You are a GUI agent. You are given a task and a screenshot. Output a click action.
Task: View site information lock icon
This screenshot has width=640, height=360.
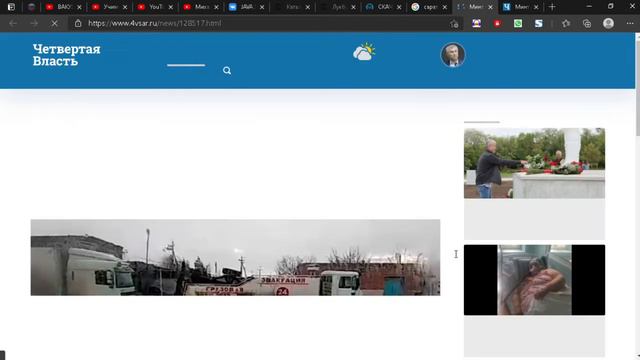(x=78, y=24)
